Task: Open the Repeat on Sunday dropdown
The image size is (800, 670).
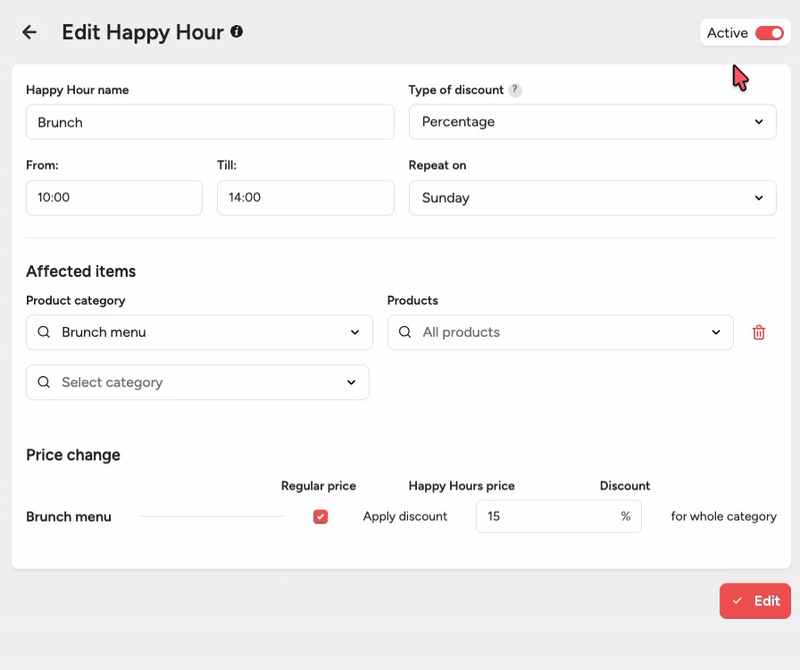Action: tap(592, 198)
